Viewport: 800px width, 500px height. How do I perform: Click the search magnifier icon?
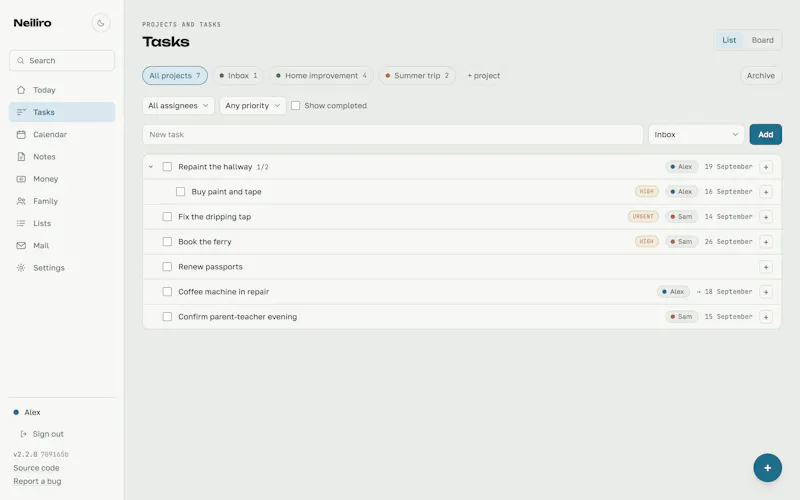tap(20, 61)
